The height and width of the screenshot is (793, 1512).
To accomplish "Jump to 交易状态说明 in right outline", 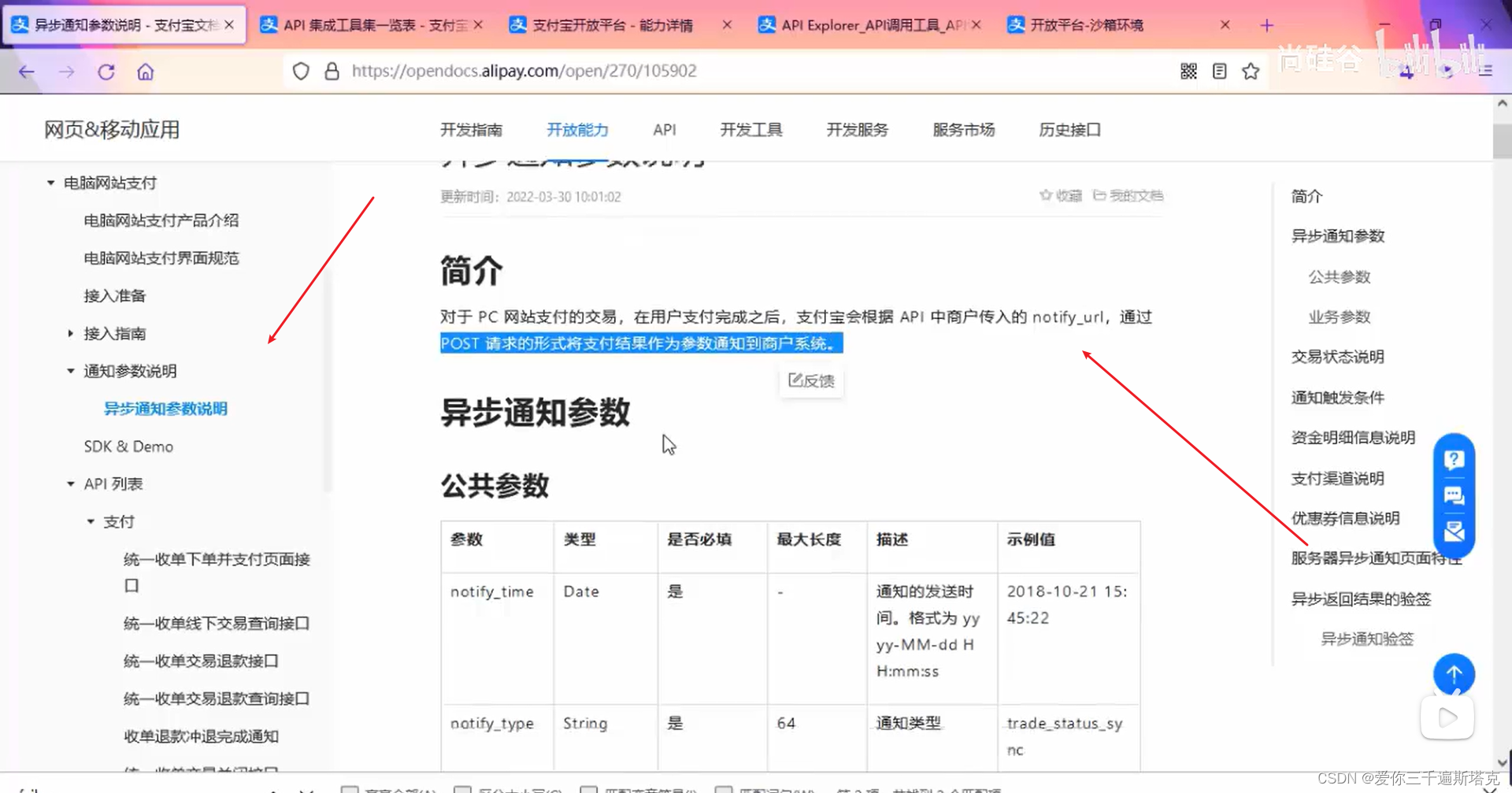I will click(x=1338, y=357).
